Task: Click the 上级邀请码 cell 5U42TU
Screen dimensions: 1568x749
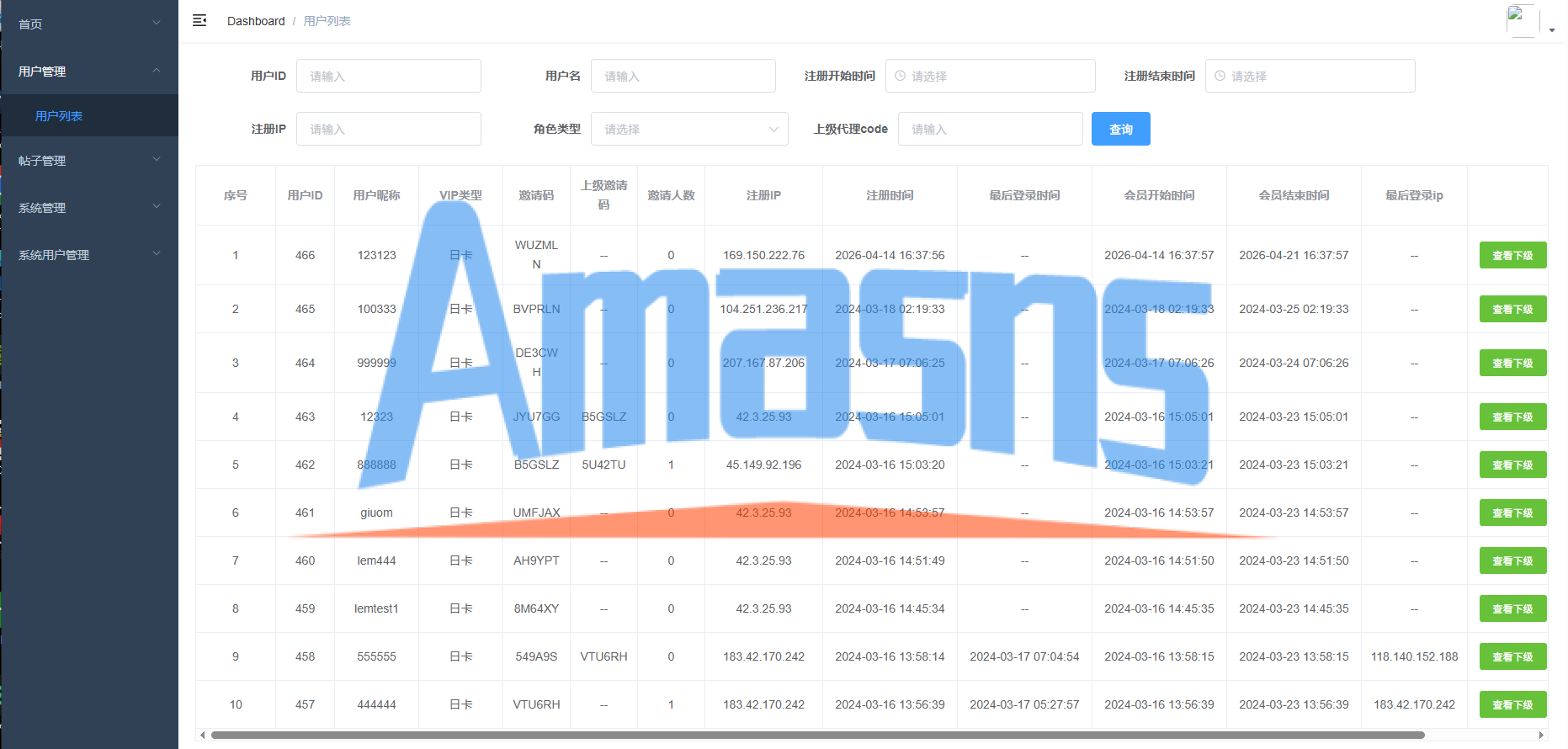Action: tap(603, 465)
